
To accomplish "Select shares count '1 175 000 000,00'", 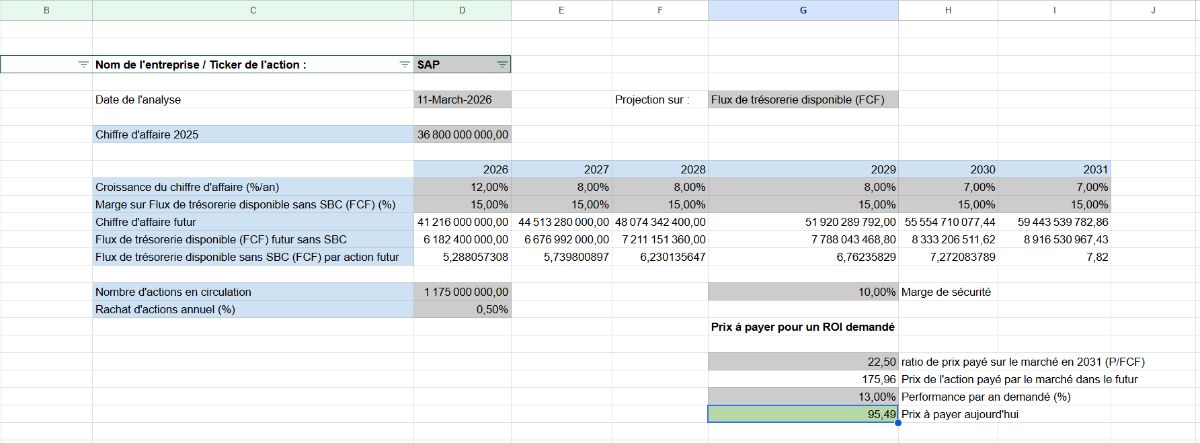I will 462,292.
